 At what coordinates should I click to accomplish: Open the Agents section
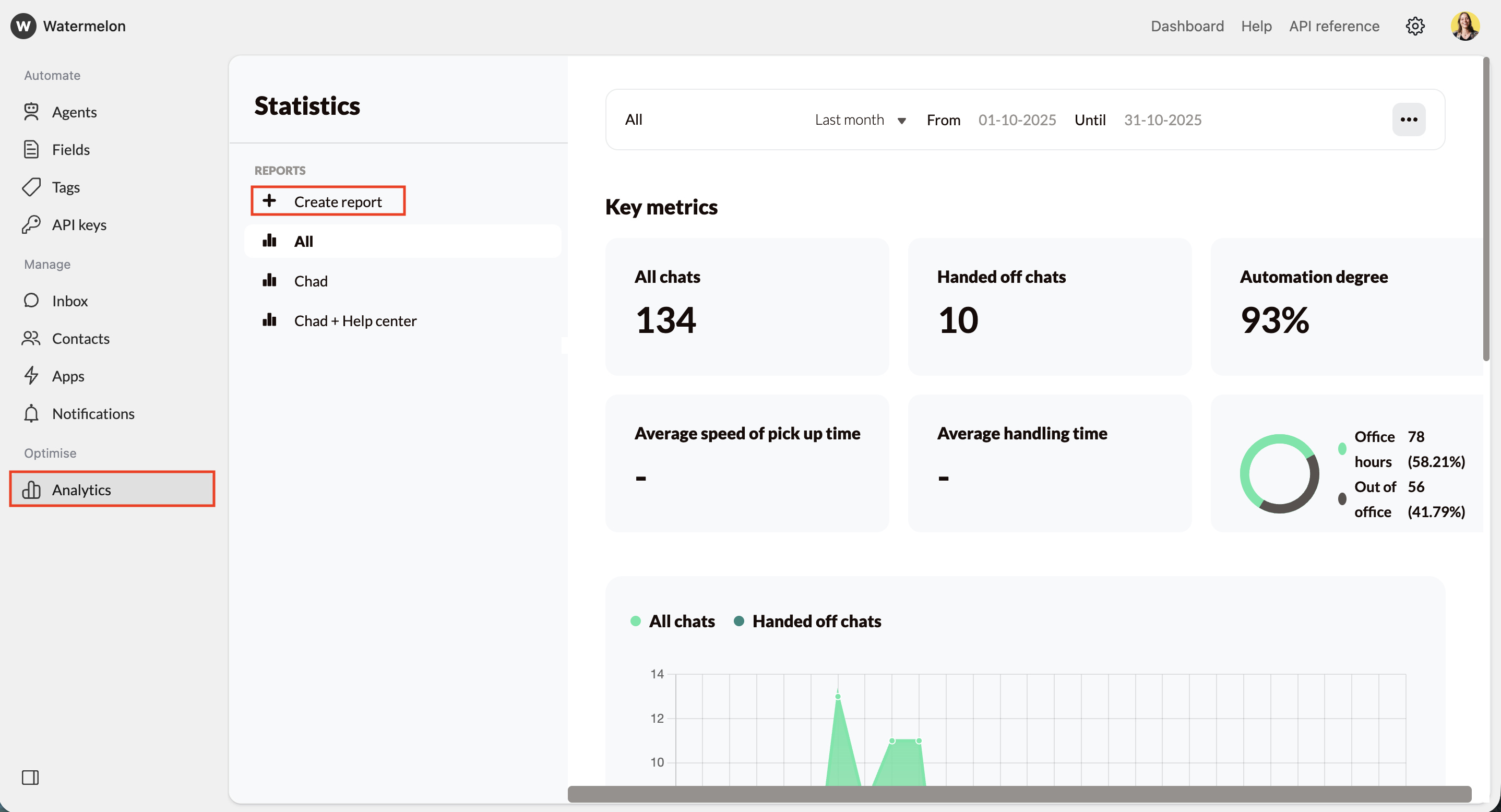pos(74,112)
